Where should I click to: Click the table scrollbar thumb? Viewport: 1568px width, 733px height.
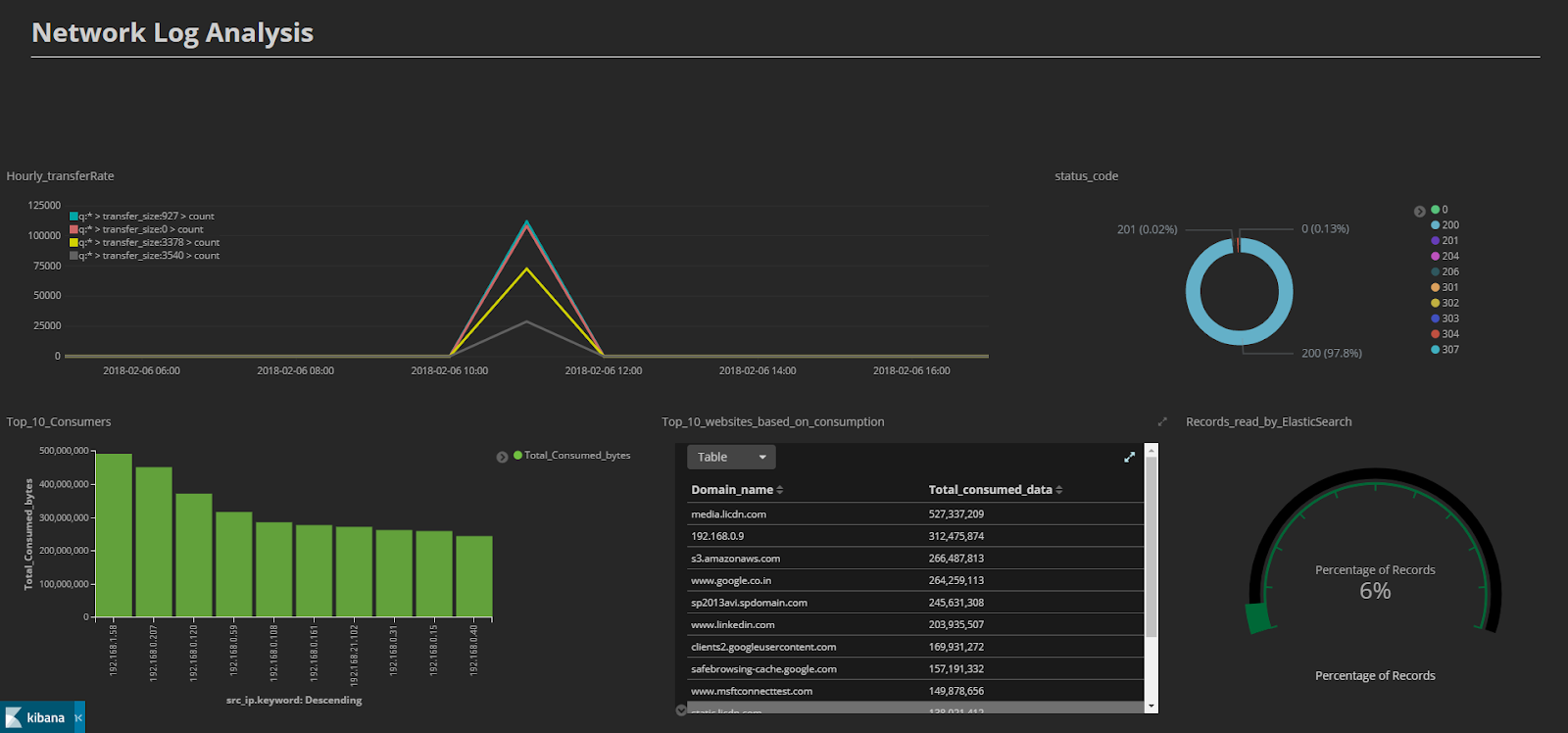[x=1151, y=547]
